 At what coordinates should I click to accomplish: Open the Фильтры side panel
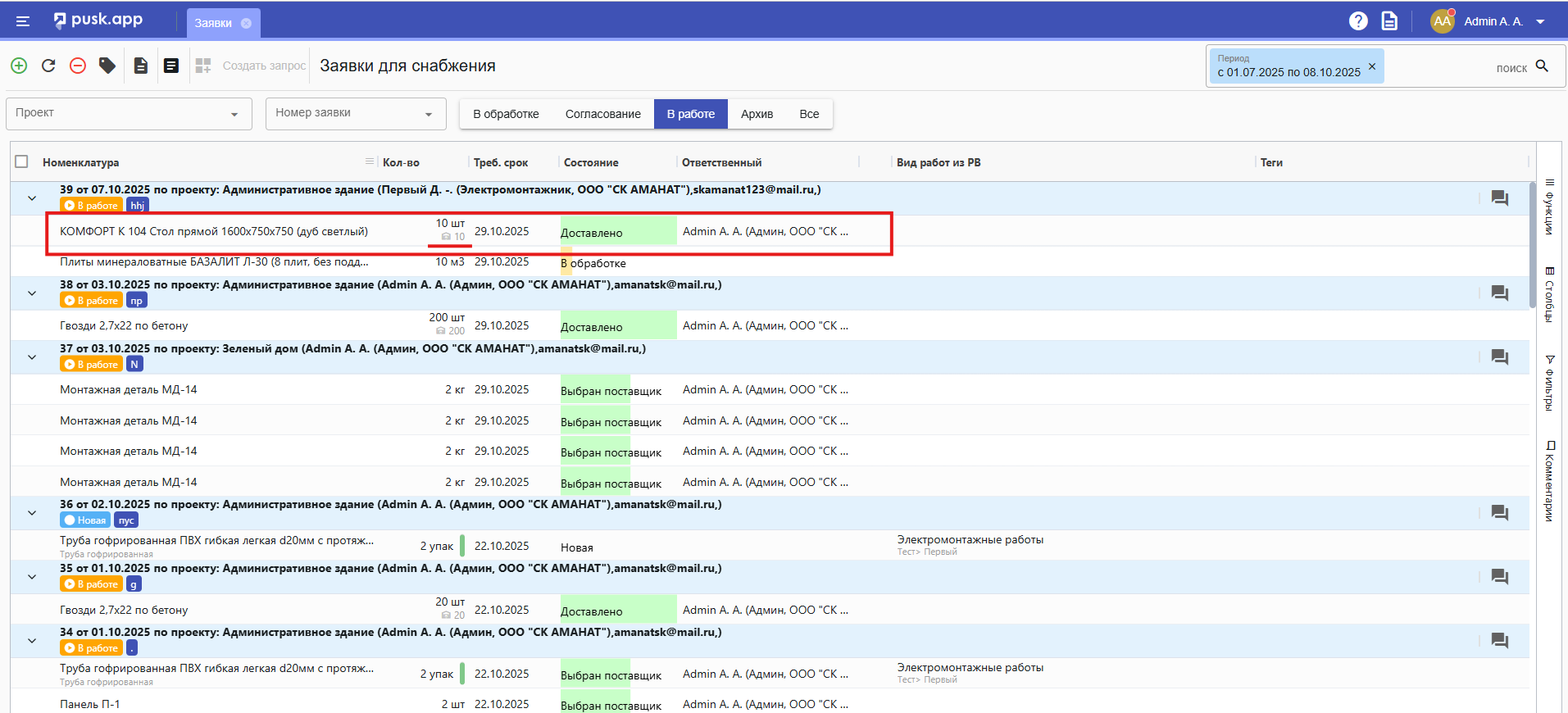[x=1549, y=383]
